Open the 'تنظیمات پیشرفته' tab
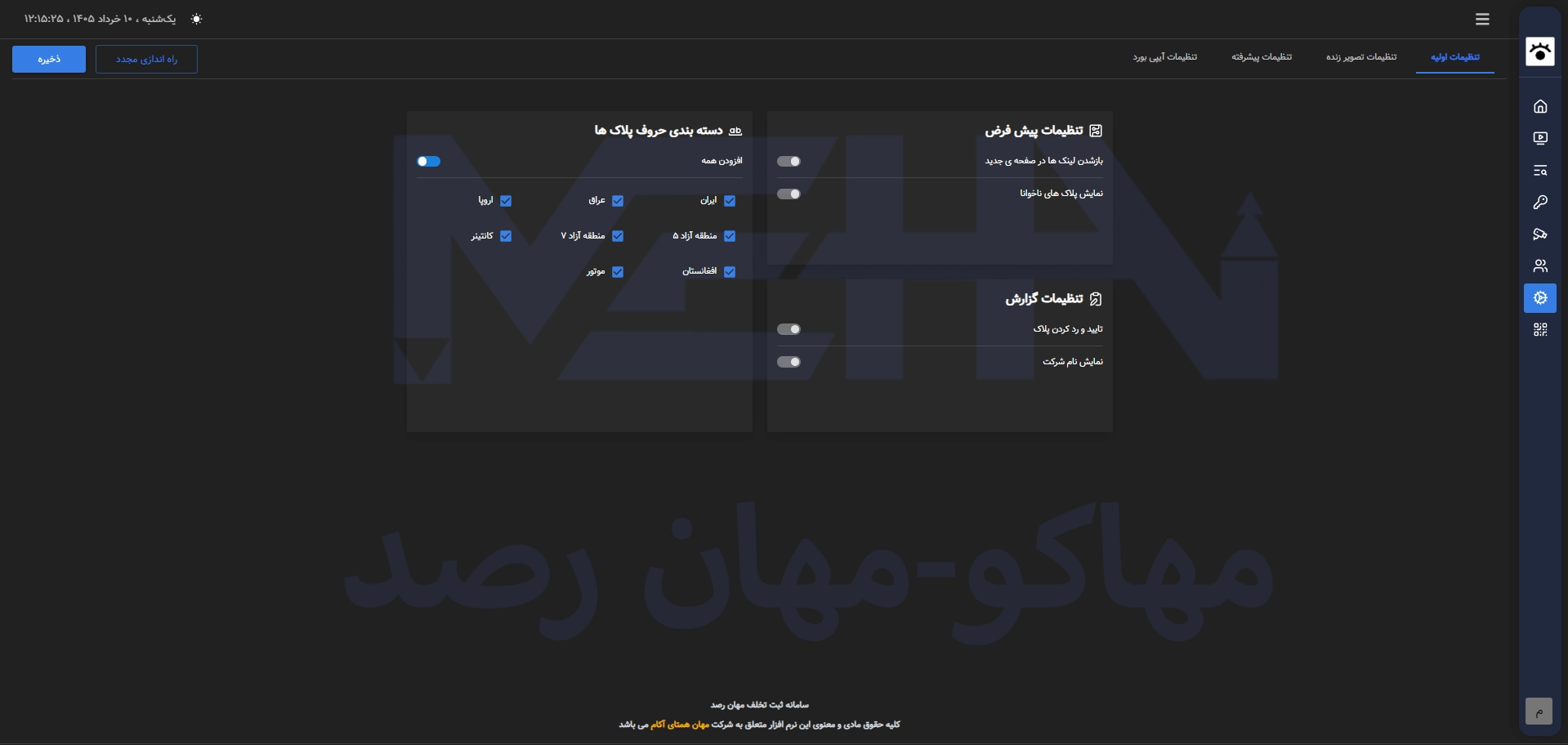Image resolution: width=1568 pixels, height=745 pixels. [x=1262, y=57]
